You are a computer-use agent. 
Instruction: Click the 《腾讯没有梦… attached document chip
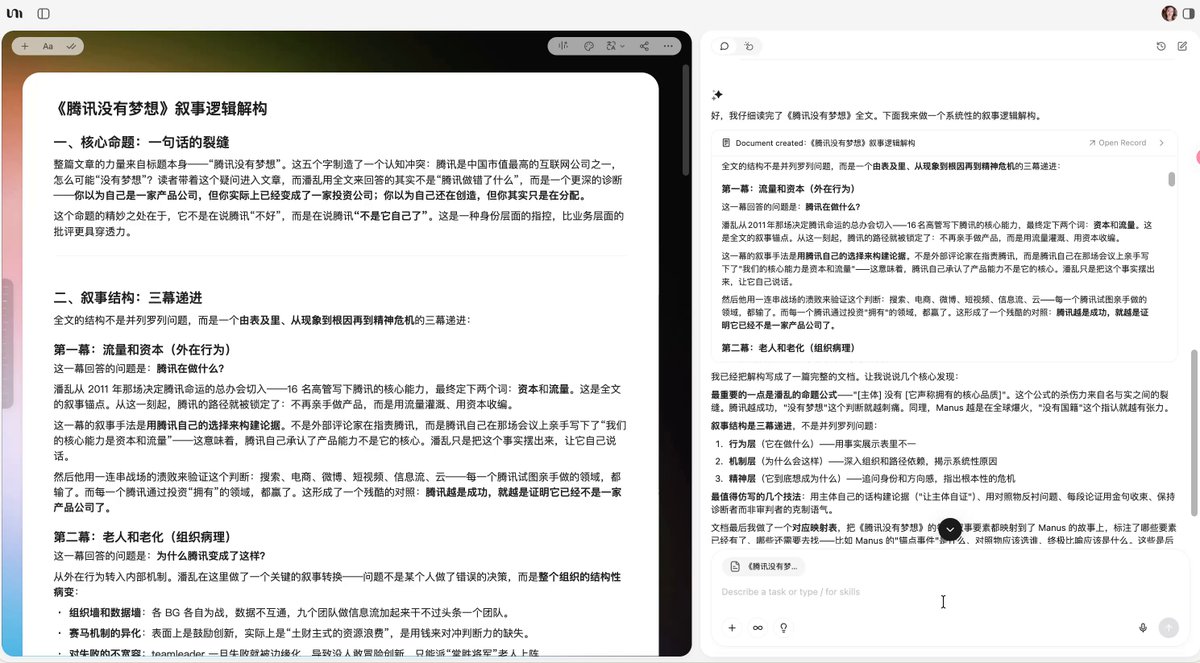point(766,566)
